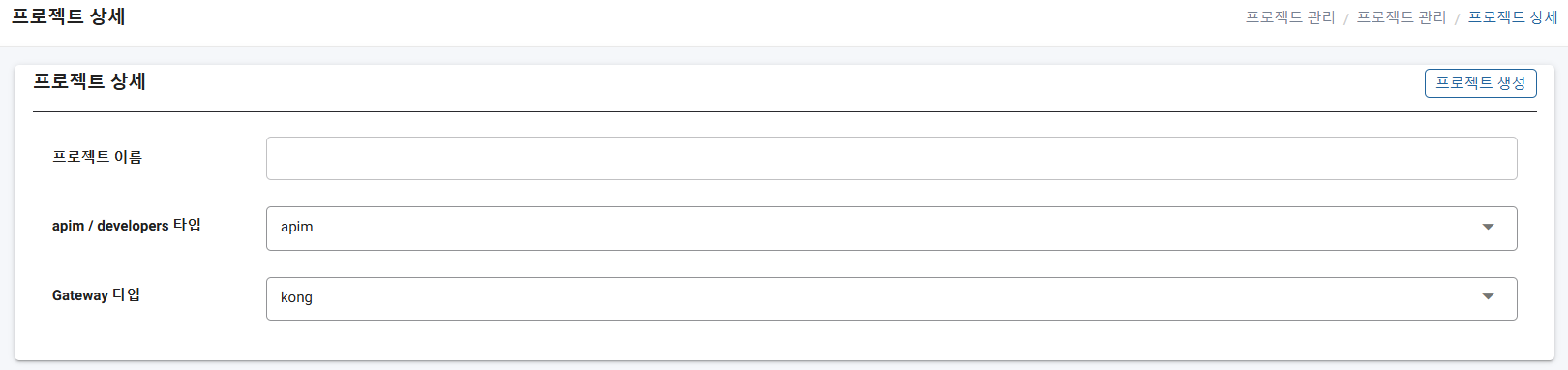Viewport: 1568px width, 370px height.
Task: Click the 프로젝트 생성 button
Action: (1480, 83)
